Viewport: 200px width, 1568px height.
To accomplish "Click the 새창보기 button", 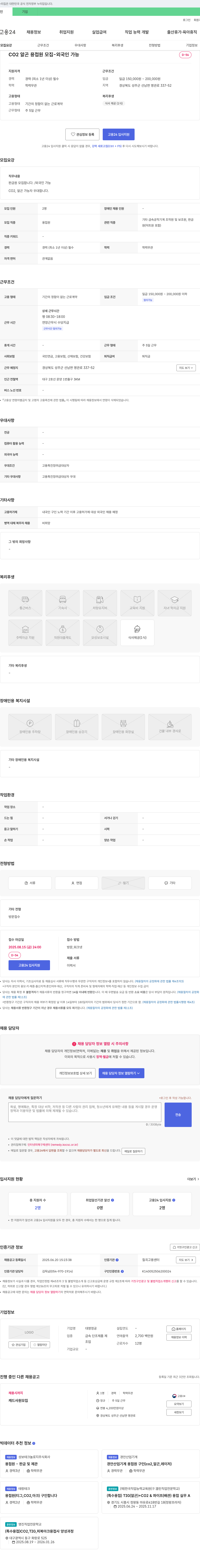I will click(179, 1412).
